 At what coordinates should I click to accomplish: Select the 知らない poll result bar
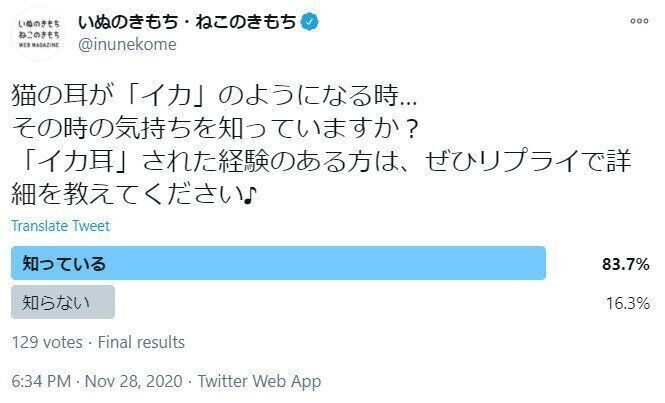coord(63,302)
